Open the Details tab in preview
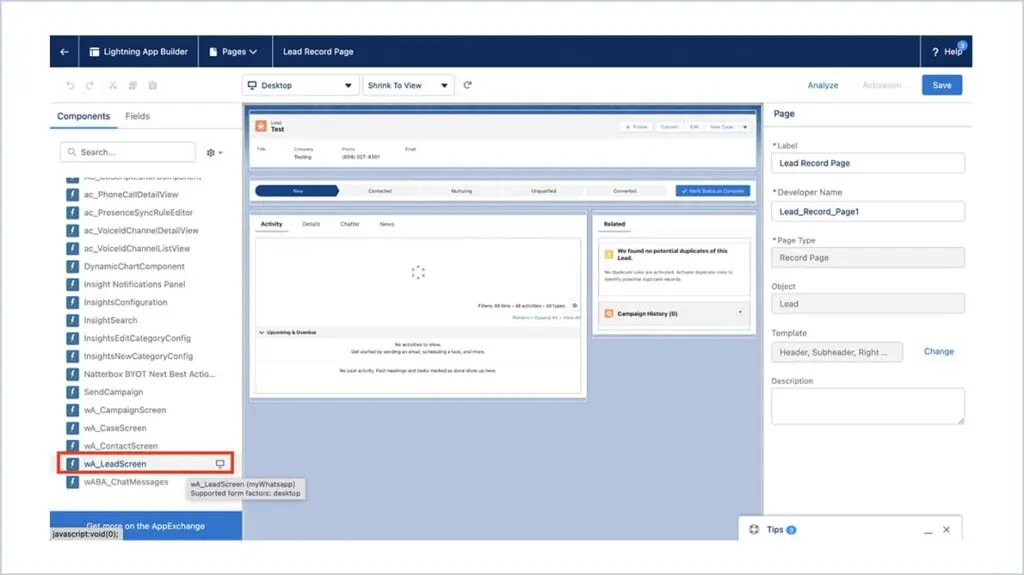 [x=311, y=224]
